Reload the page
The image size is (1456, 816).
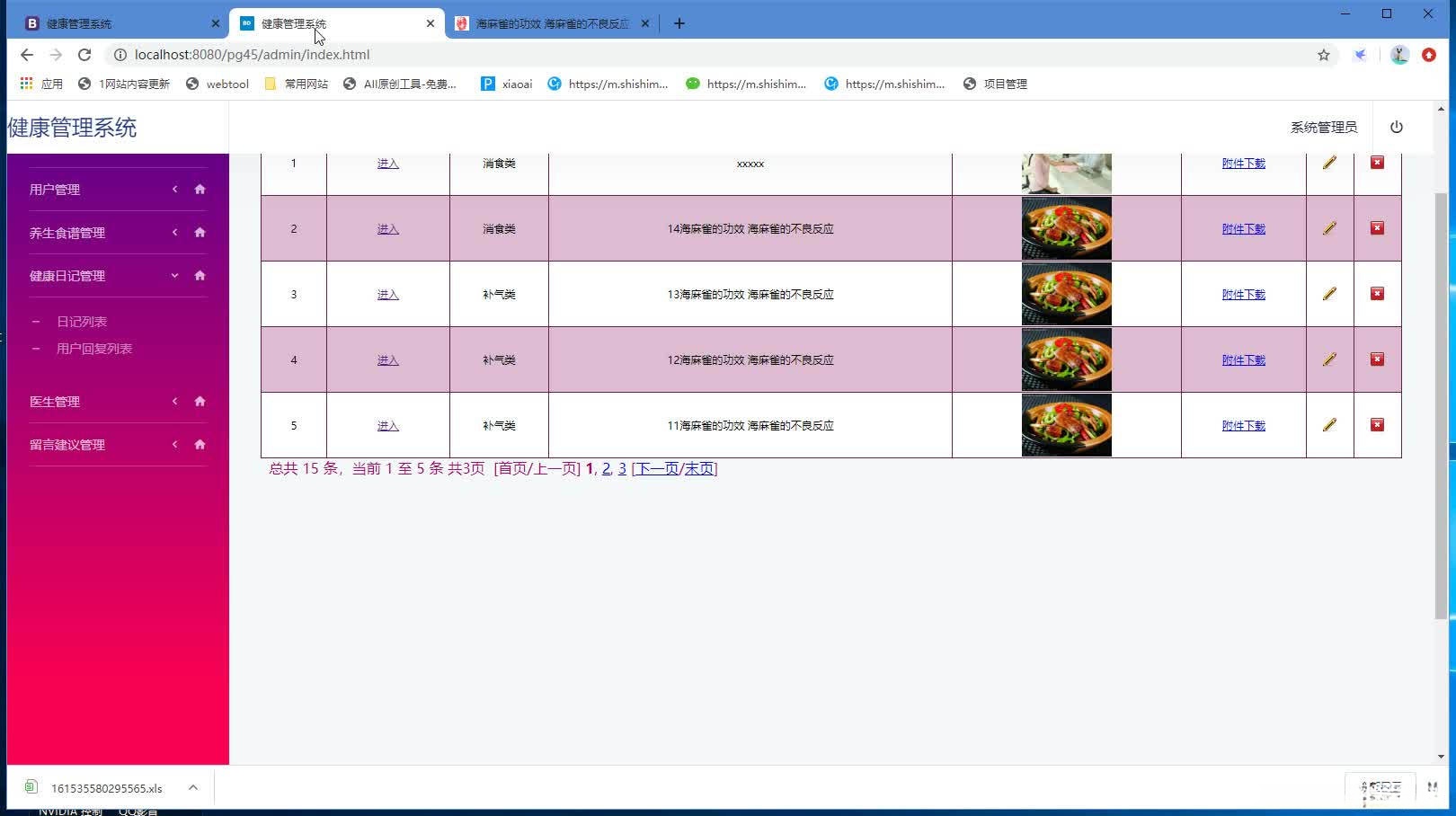[x=84, y=55]
